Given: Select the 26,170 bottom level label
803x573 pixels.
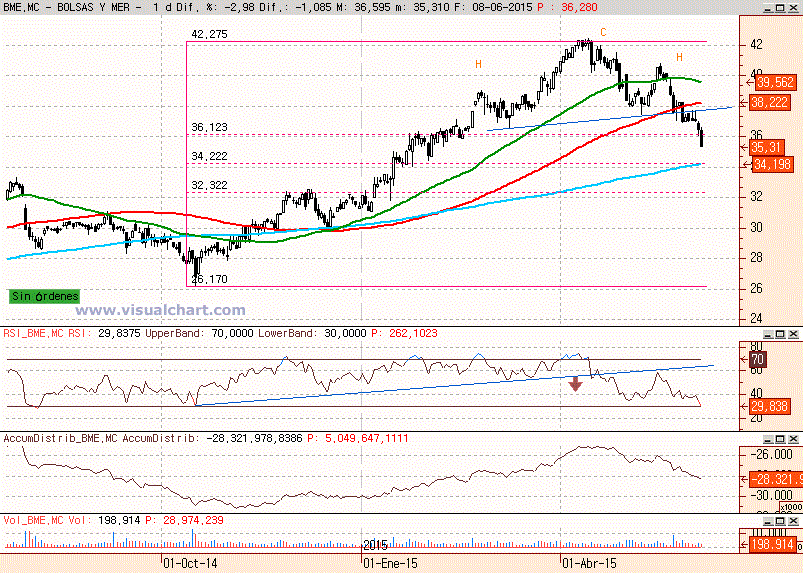Looking at the screenshot, I should [x=209, y=279].
